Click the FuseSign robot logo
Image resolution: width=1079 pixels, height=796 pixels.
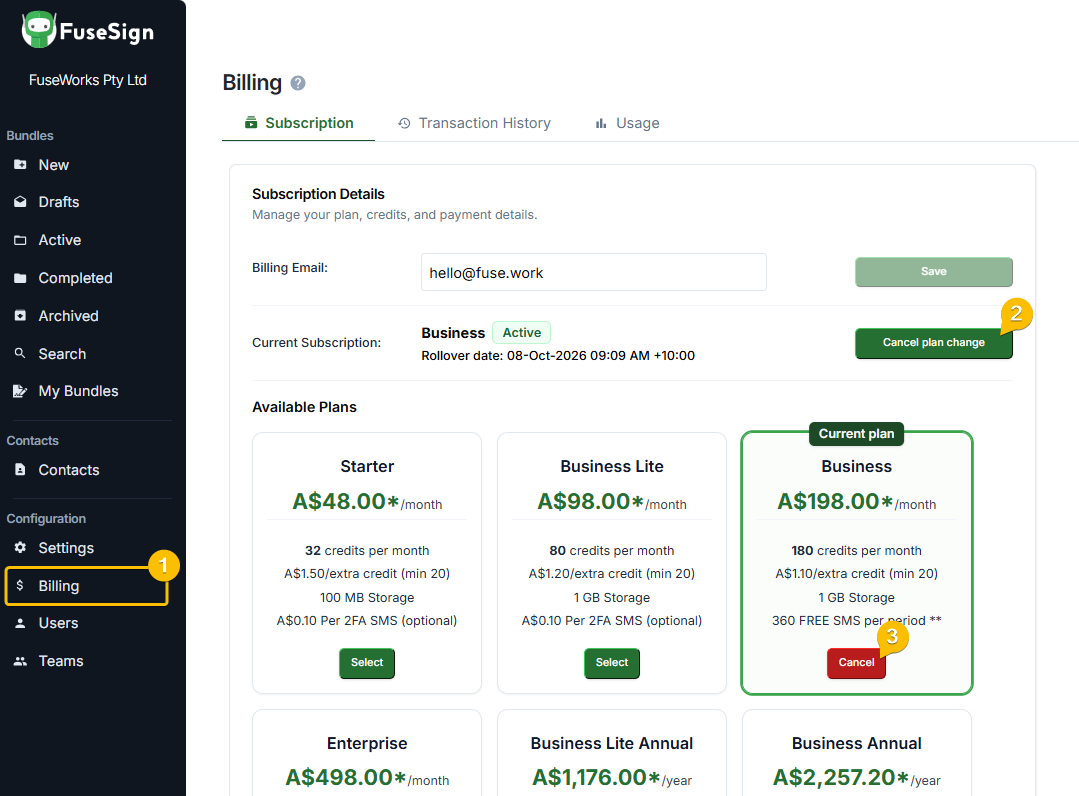click(x=39, y=30)
